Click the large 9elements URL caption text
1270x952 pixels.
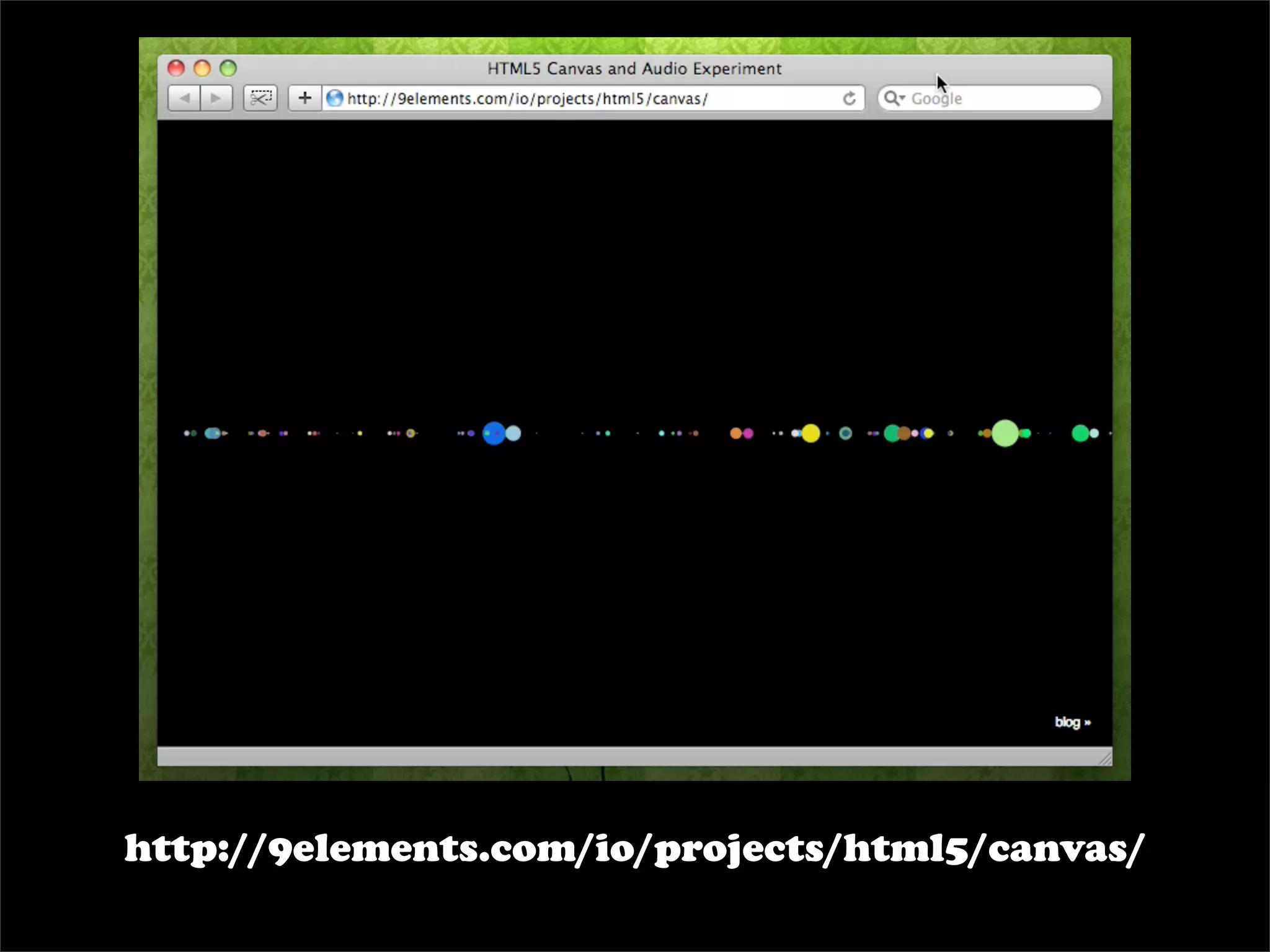tap(634, 849)
